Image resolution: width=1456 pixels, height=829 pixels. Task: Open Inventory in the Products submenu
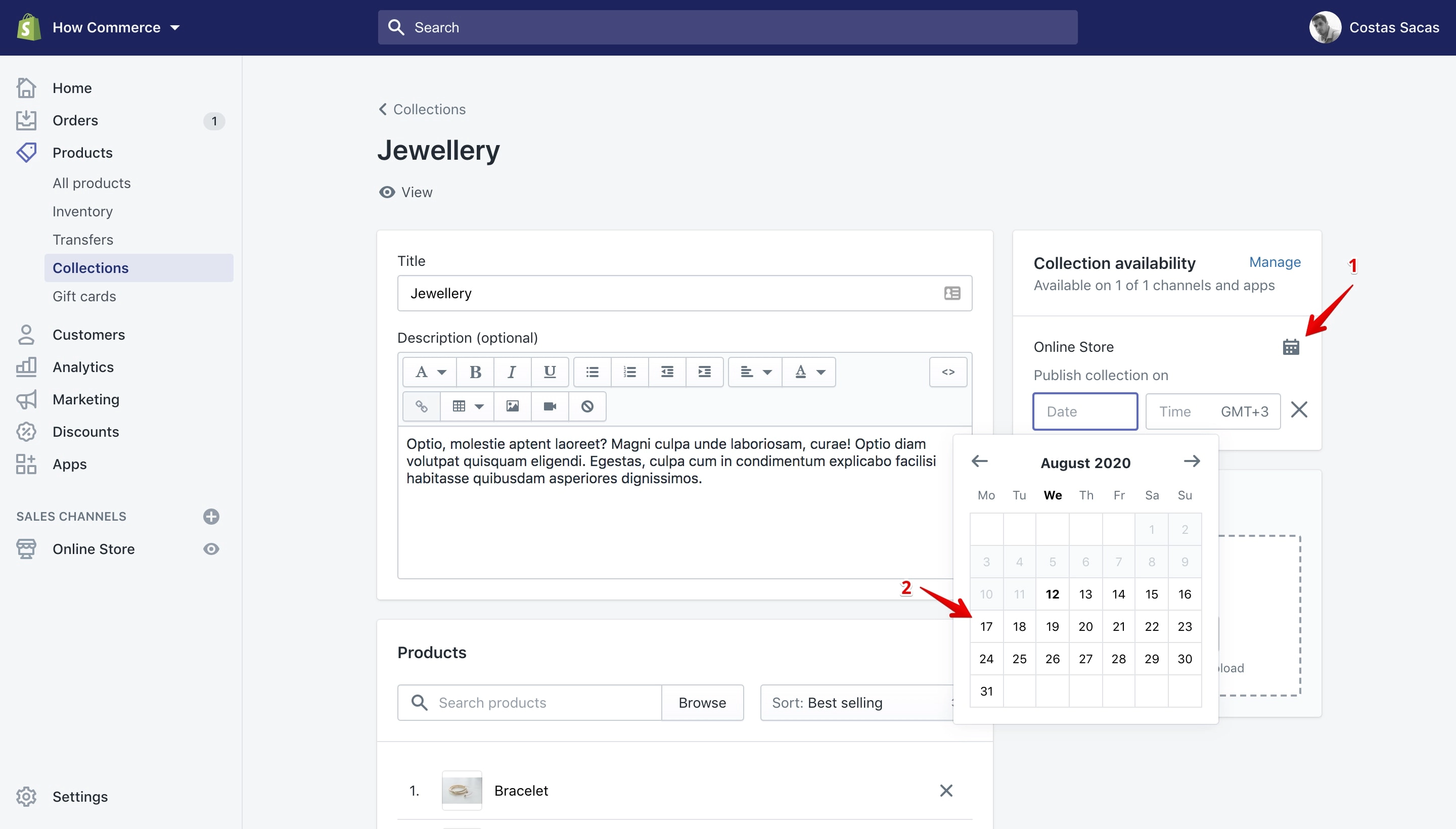coord(82,211)
